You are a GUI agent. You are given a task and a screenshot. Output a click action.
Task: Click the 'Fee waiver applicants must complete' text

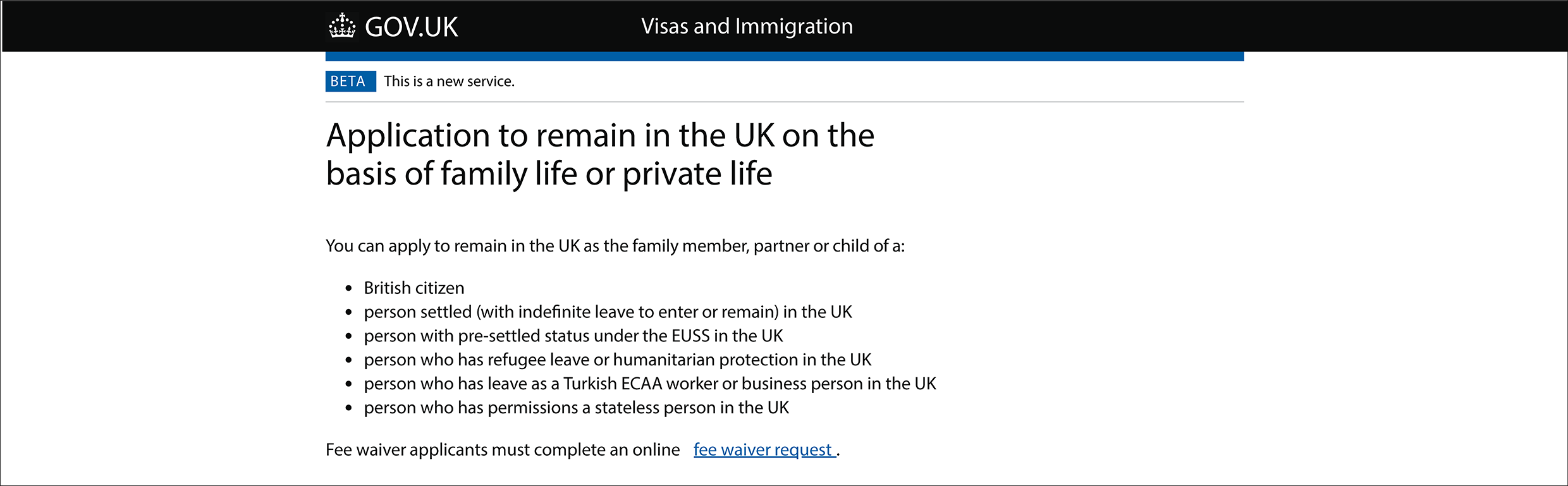click(503, 450)
